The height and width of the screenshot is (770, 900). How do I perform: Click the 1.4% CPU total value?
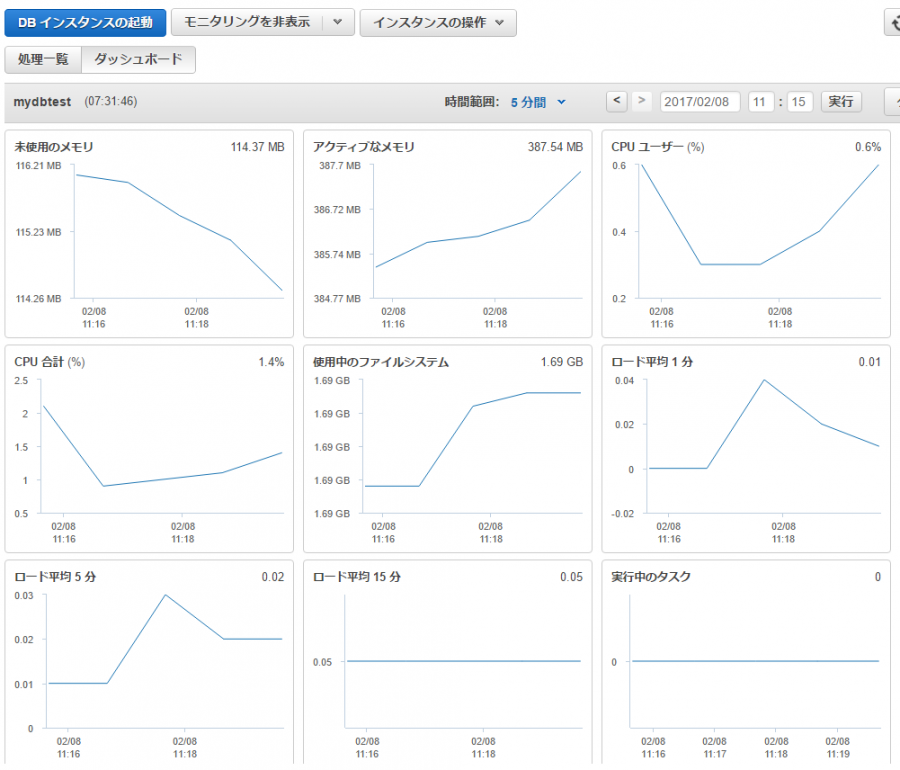(271, 362)
